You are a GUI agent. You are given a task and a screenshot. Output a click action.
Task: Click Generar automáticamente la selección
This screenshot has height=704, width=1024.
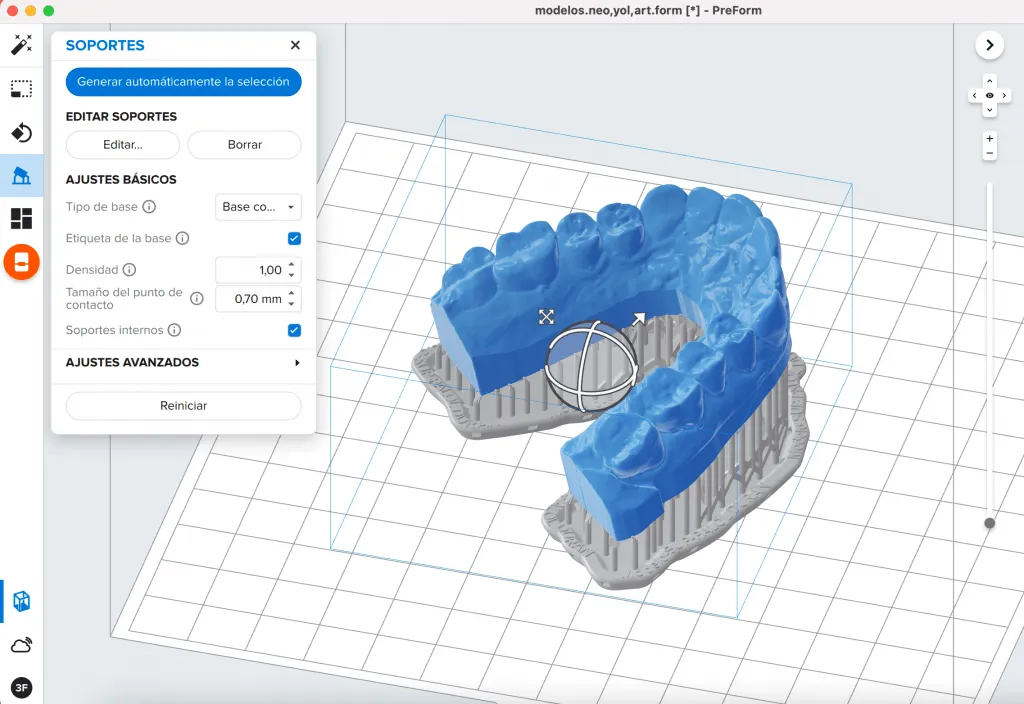tap(184, 82)
